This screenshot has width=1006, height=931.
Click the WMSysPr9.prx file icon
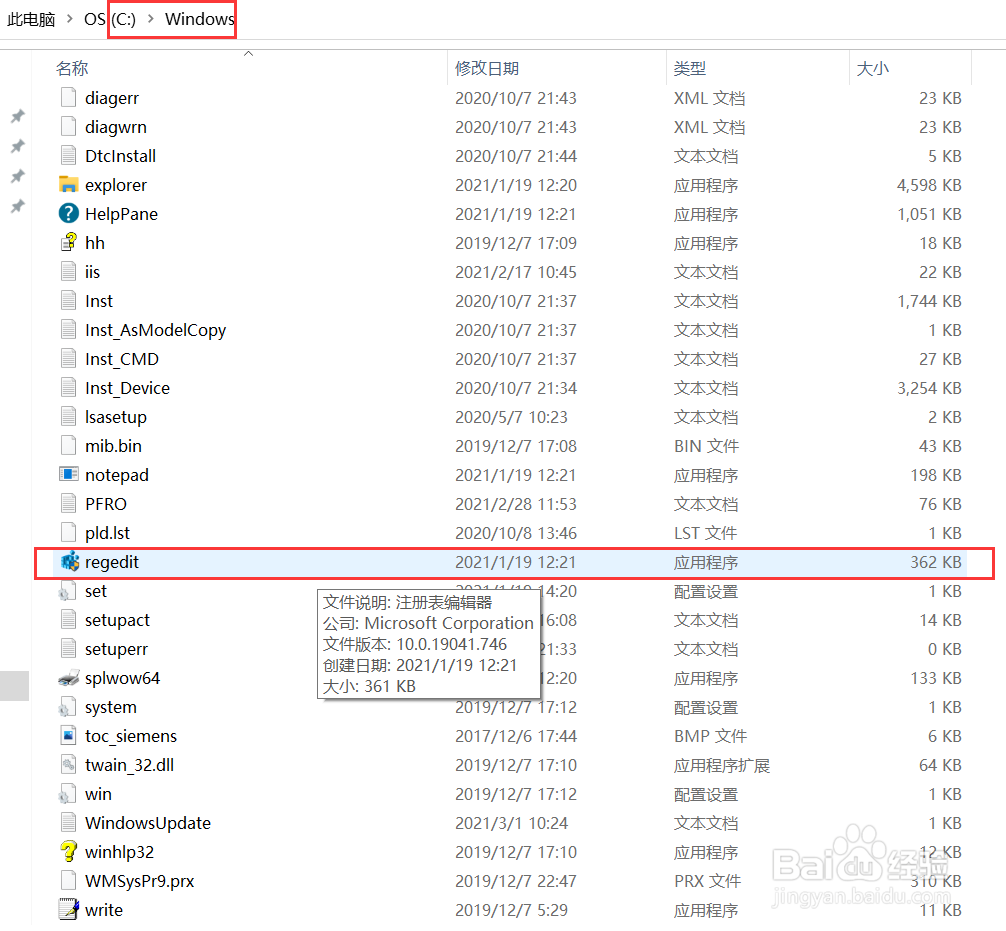click(69, 881)
